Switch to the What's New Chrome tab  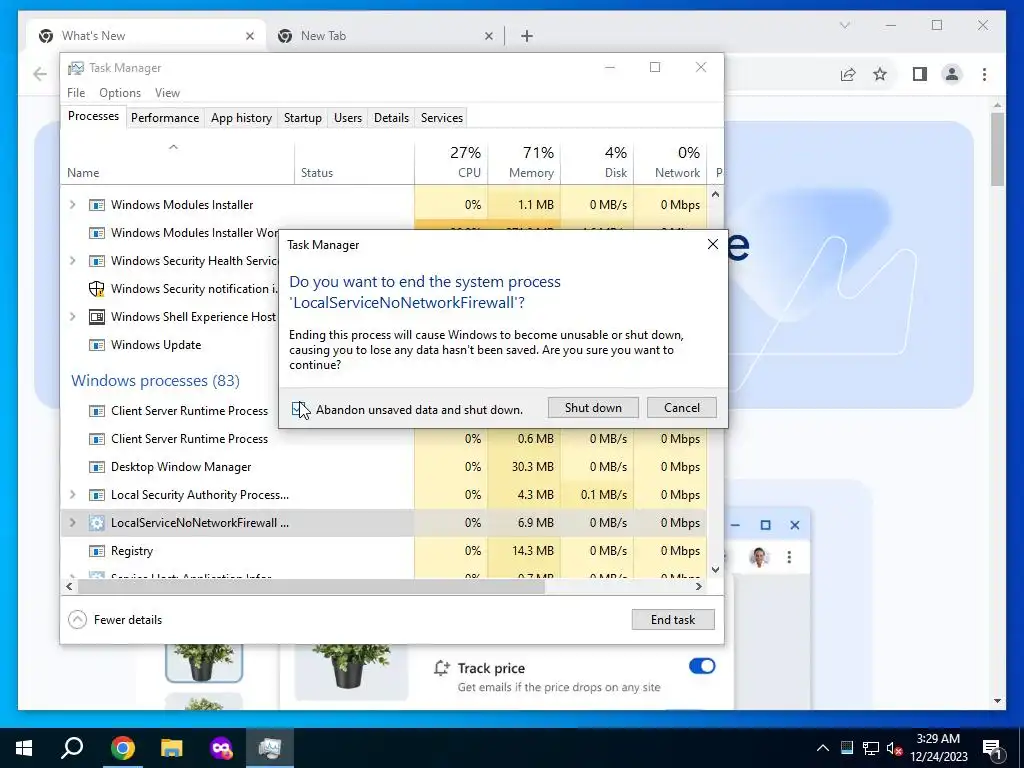pos(147,36)
